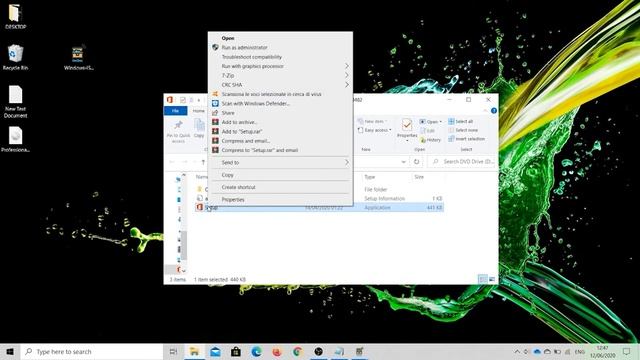Image resolution: width=640 pixels, height=360 pixels.
Task: Switch to the large icons view
Action: click(x=492, y=279)
